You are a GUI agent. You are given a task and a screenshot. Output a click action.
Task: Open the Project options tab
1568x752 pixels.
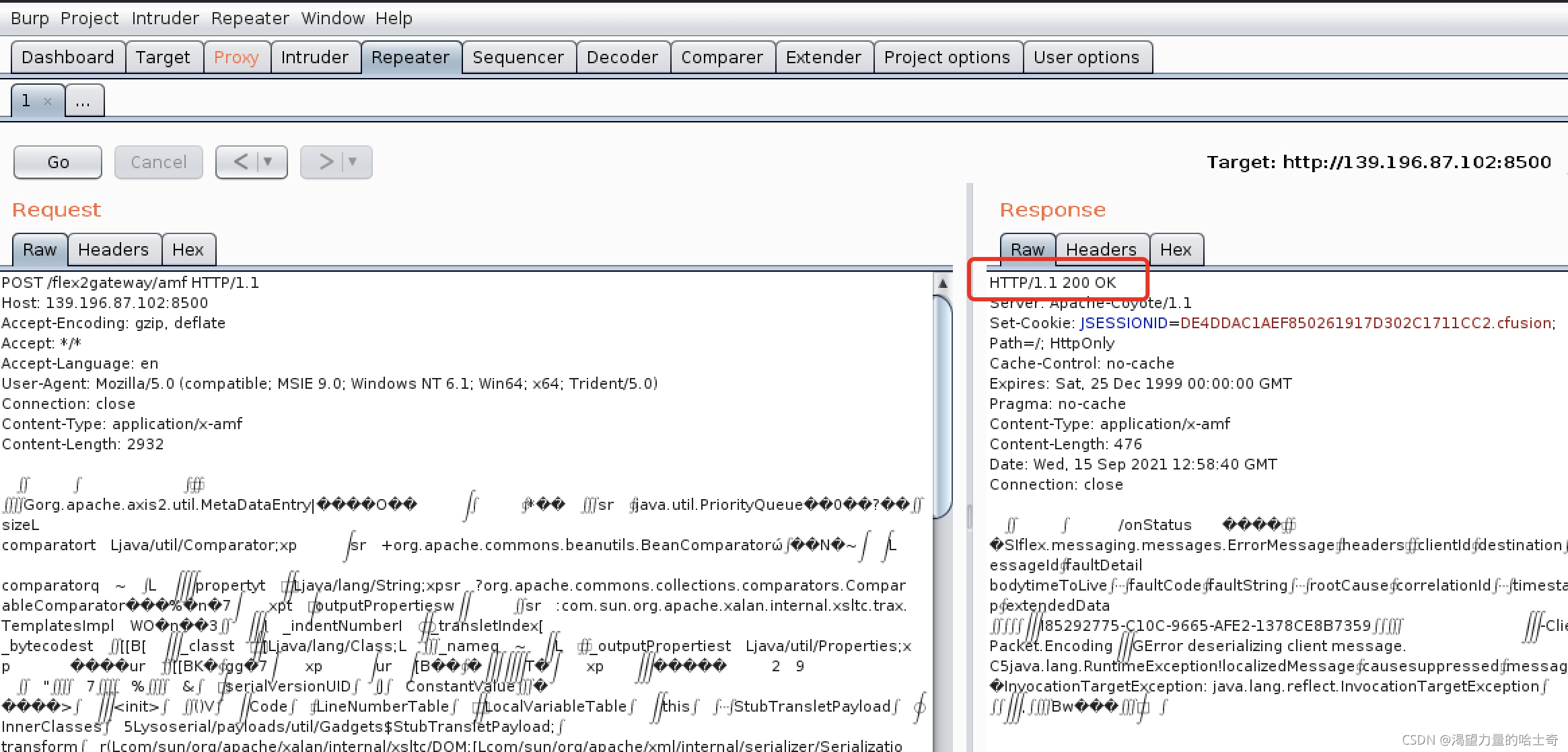[x=948, y=57]
